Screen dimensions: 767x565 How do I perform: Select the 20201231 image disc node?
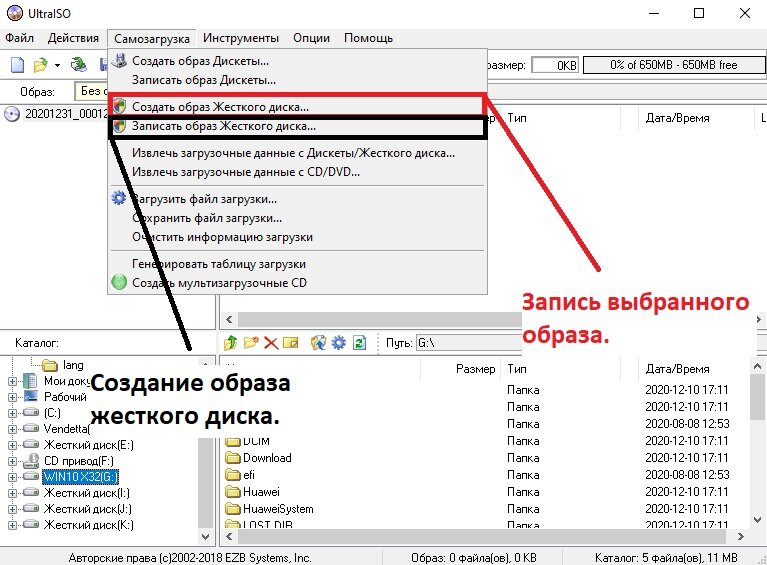tap(56, 114)
